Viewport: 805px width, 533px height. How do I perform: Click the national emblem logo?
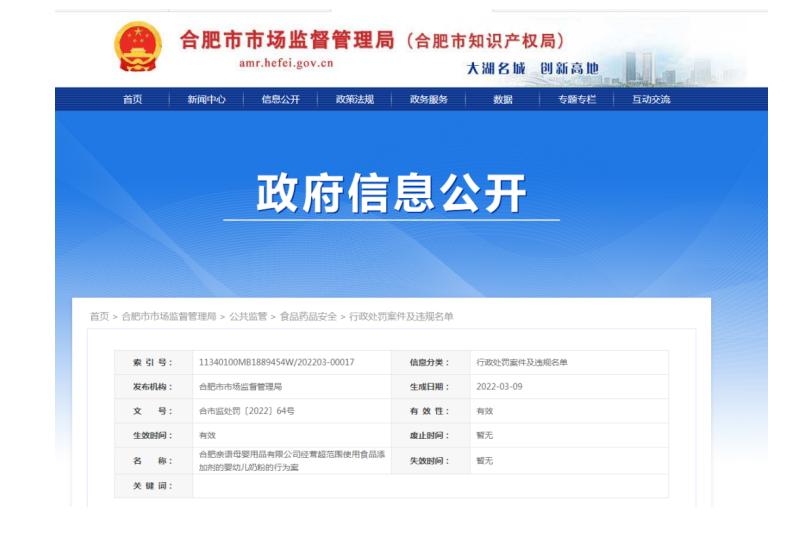pos(138,46)
